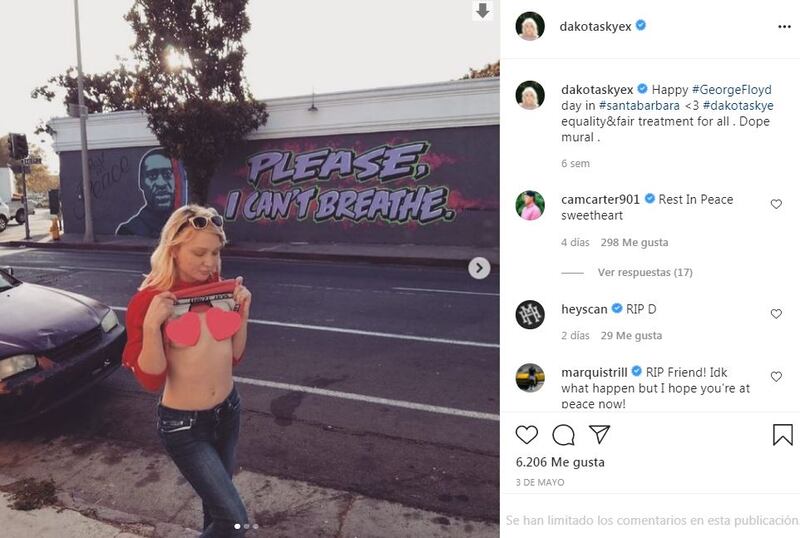Open dakotaskyex profile from the header username
This screenshot has height=538, width=800.
pyautogui.click(x=595, y=27)
